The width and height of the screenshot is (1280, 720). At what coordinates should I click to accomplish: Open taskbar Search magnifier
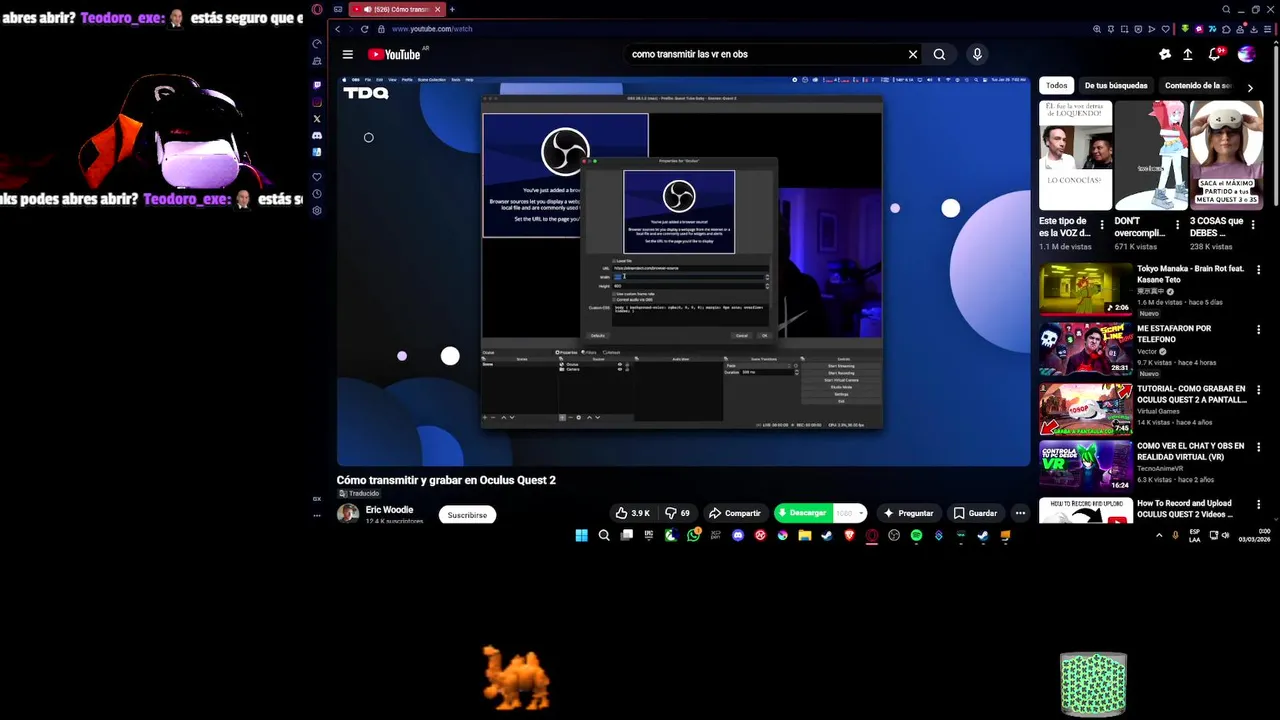[x=604, y=536]
